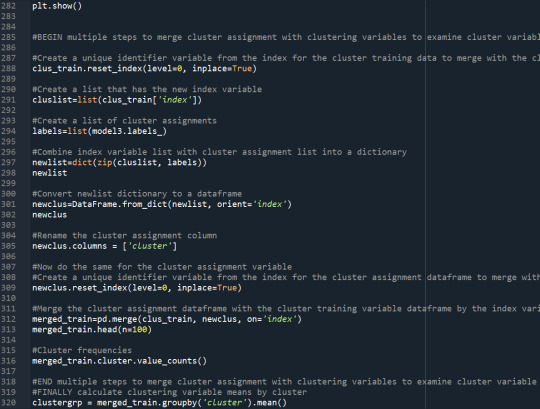Click line number 282 in the gutter
The height and width of the screenshot is (409, 540).
[8, 6]
